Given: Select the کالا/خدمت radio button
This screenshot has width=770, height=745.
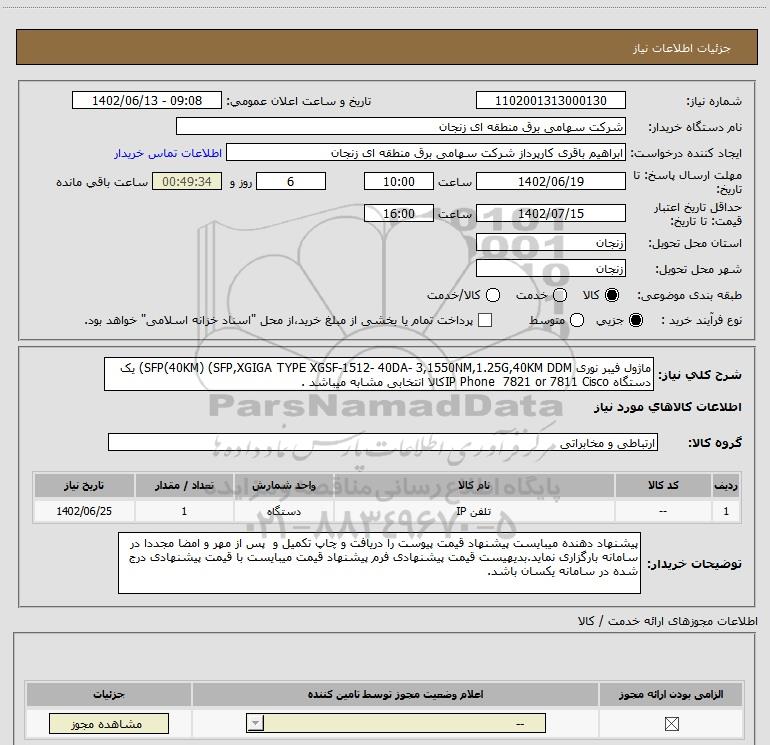Looking at the screenshot, I should pyautogui.click(x=493, y=295).
